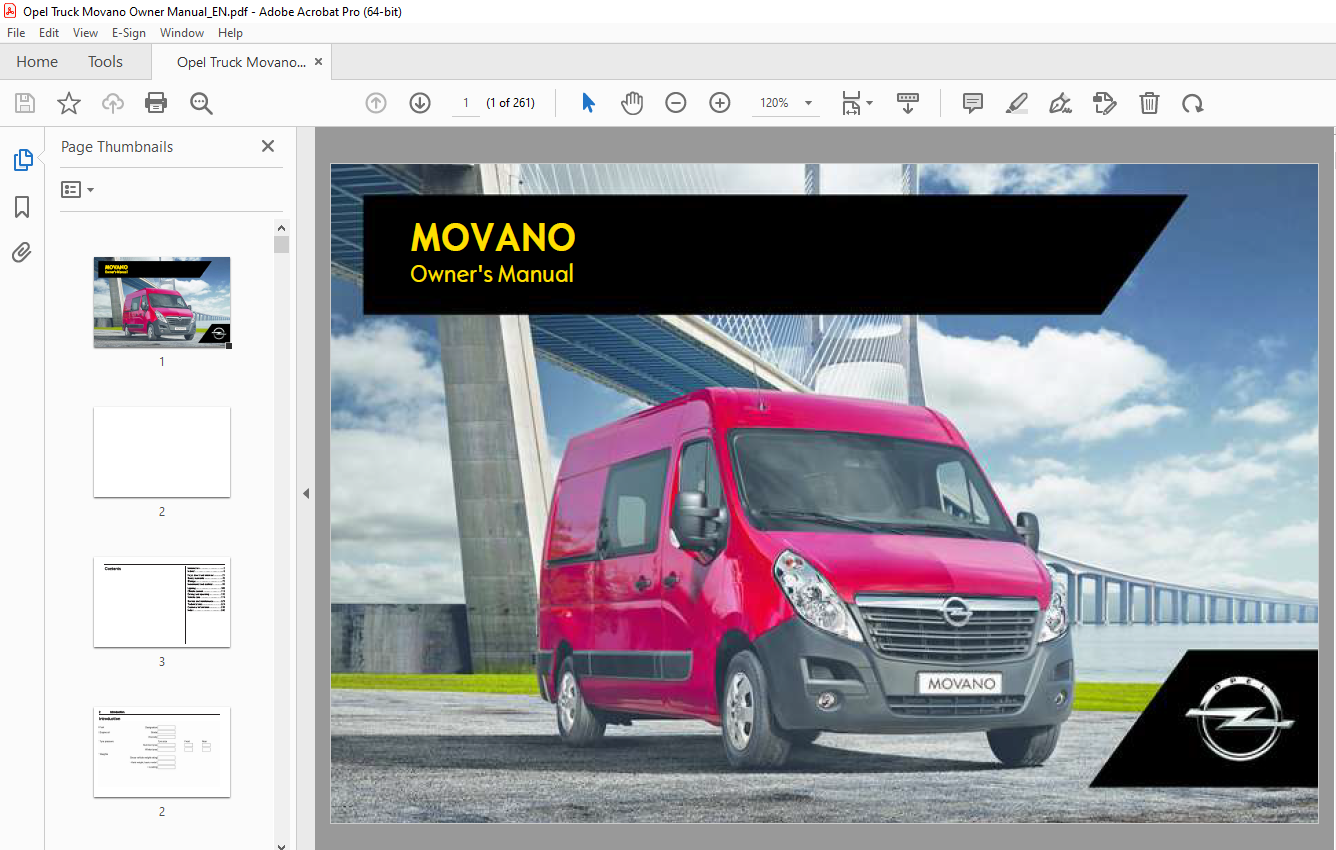Switch to the Tools tab

click(105, 62)
